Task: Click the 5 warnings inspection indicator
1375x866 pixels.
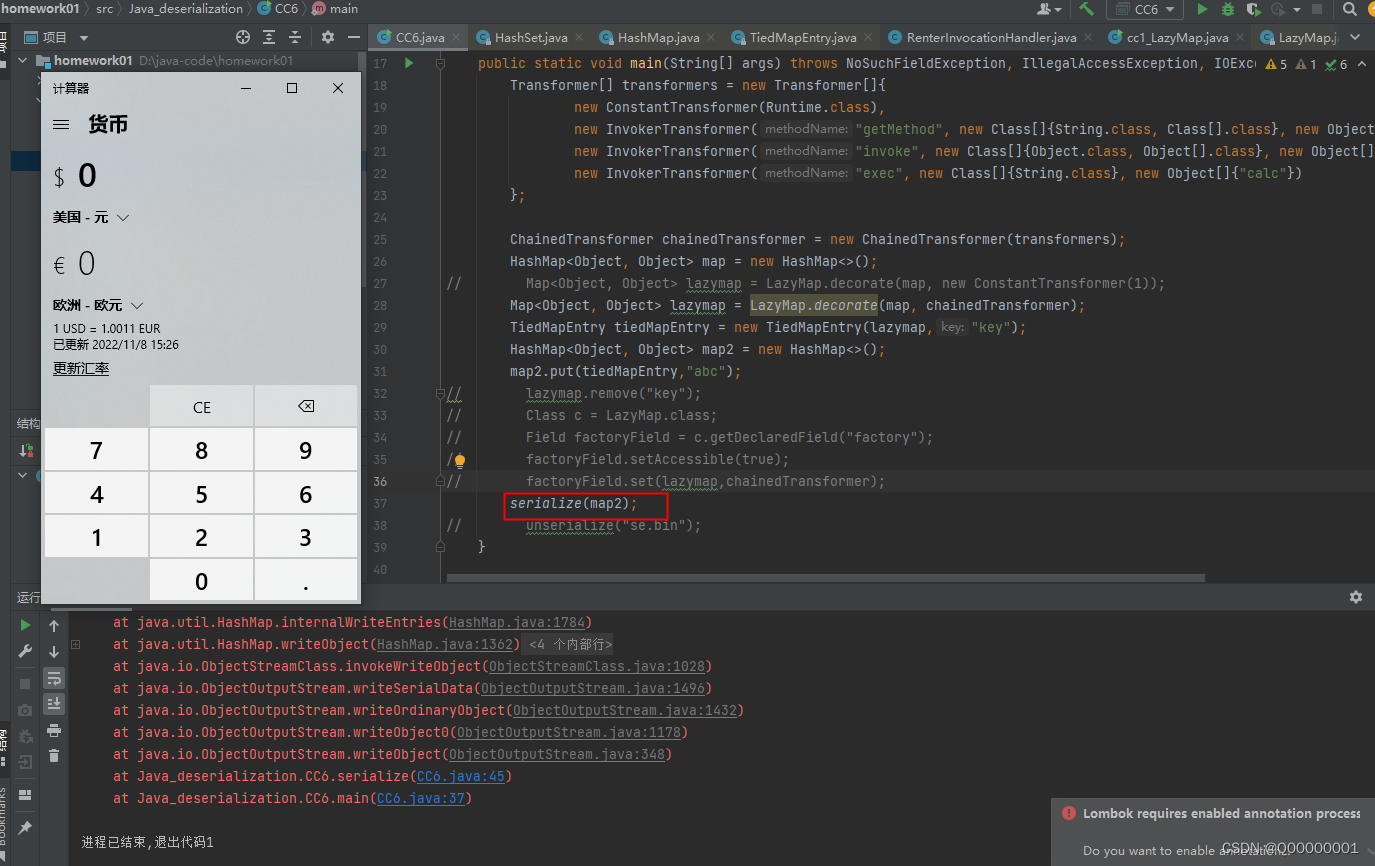Action: (1276, 64)
